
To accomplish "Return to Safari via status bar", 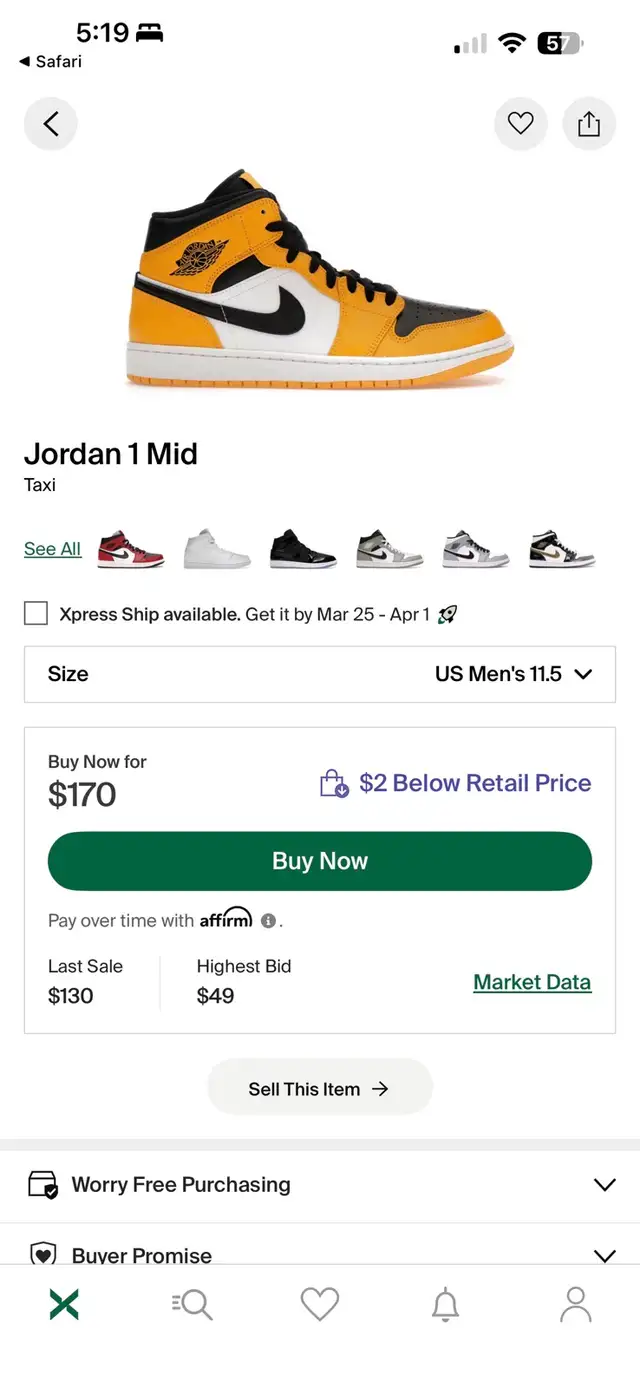I will [x=50, y=62].
